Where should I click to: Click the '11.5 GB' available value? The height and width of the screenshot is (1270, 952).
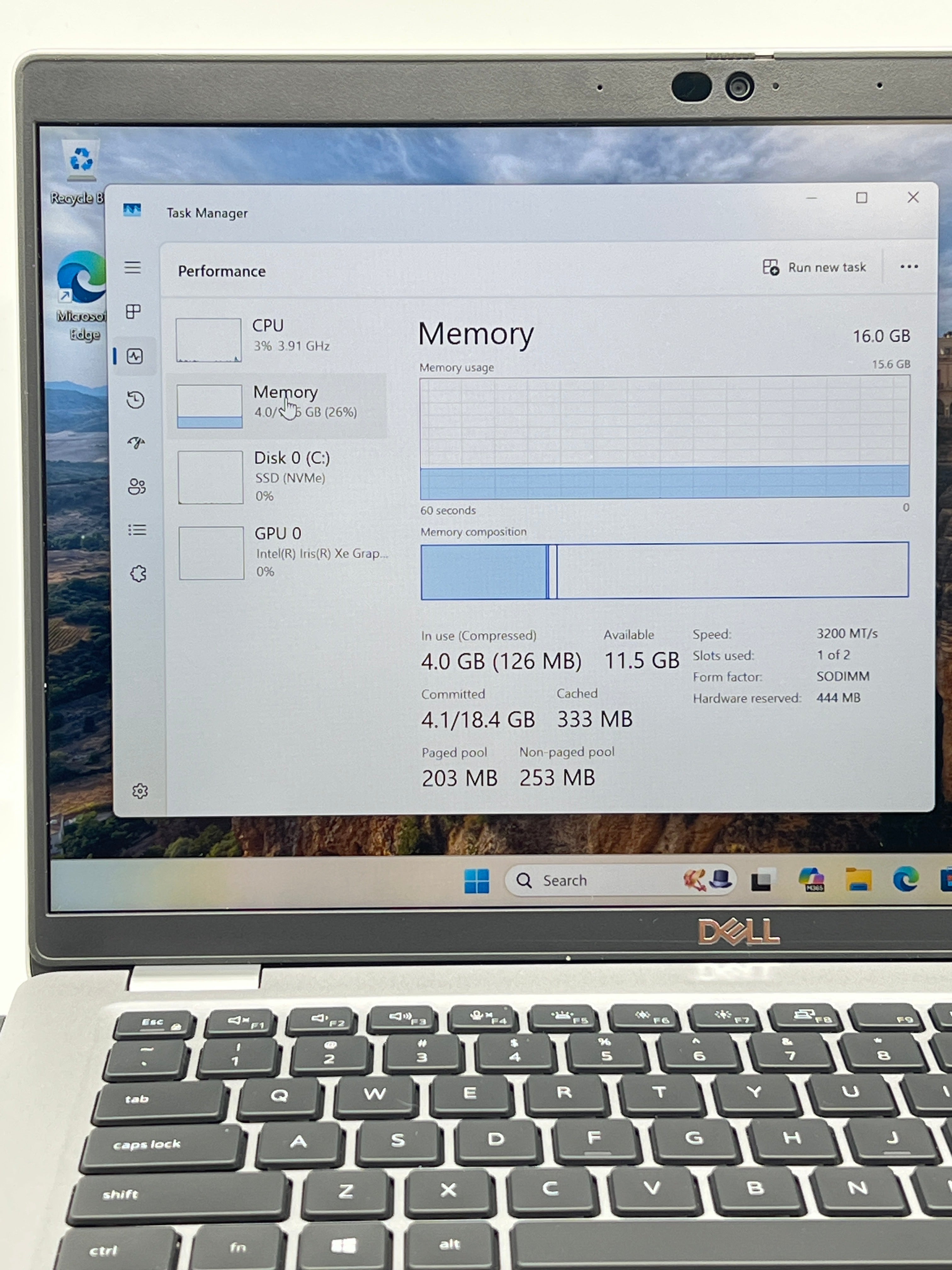(642, 661)
